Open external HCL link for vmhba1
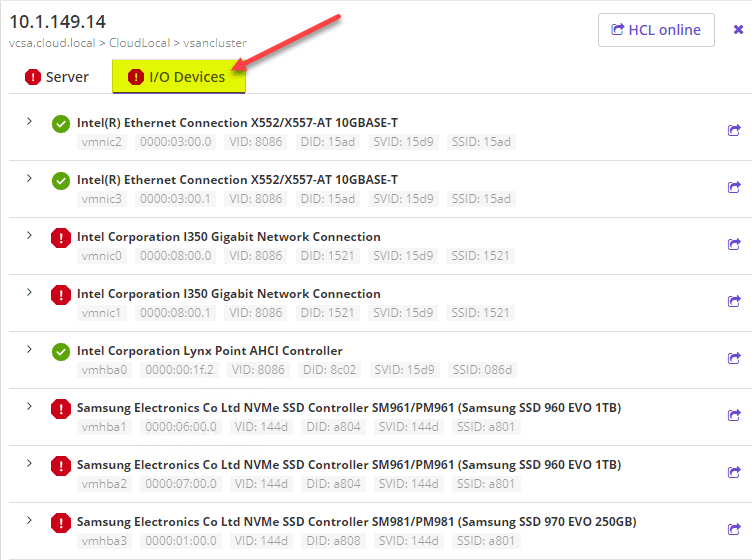Image resolution: width=752 pixels, height=560 pixels. tap(734, 415)
